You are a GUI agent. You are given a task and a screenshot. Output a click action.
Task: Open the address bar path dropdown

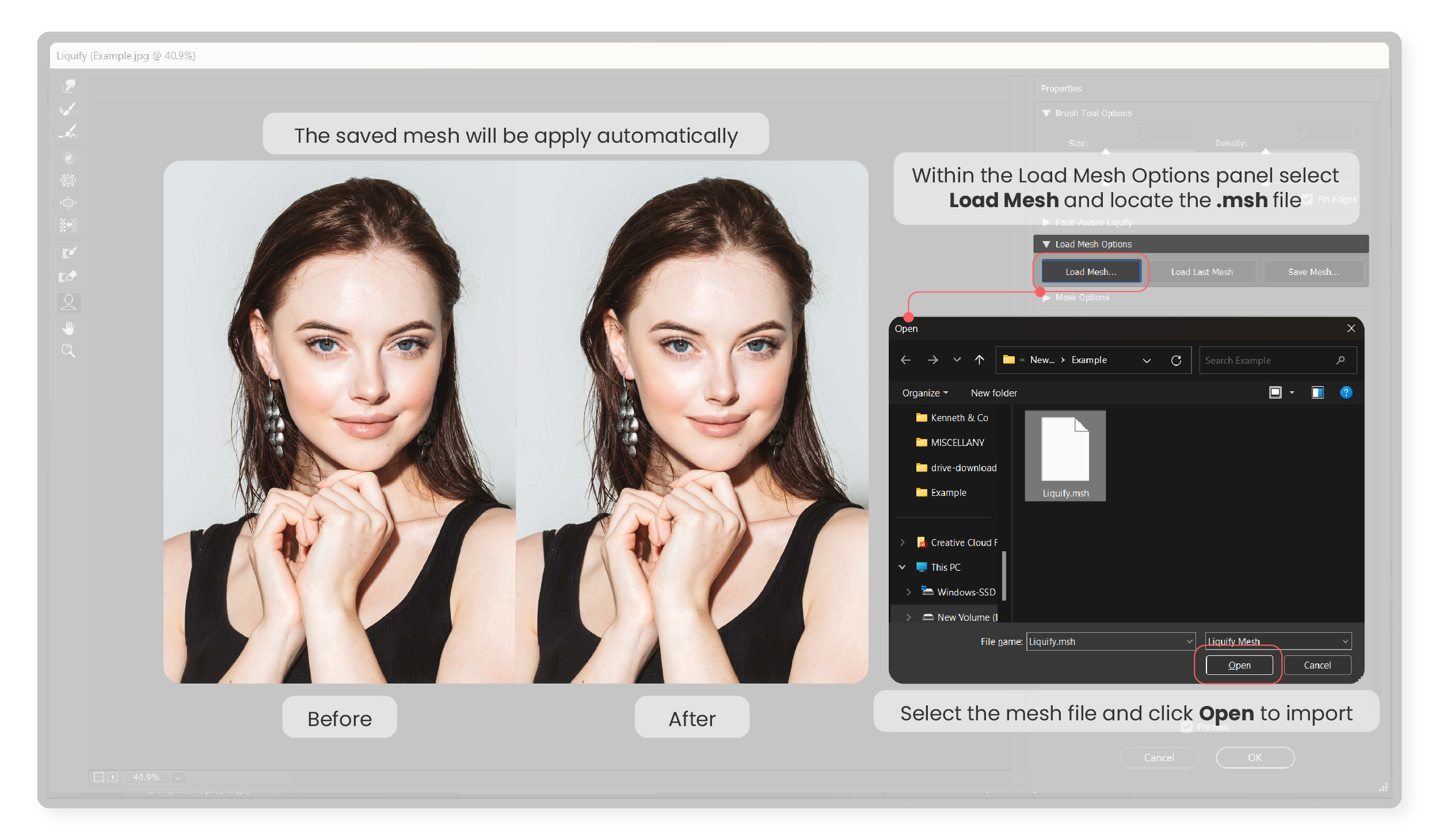coord(1147,360)
